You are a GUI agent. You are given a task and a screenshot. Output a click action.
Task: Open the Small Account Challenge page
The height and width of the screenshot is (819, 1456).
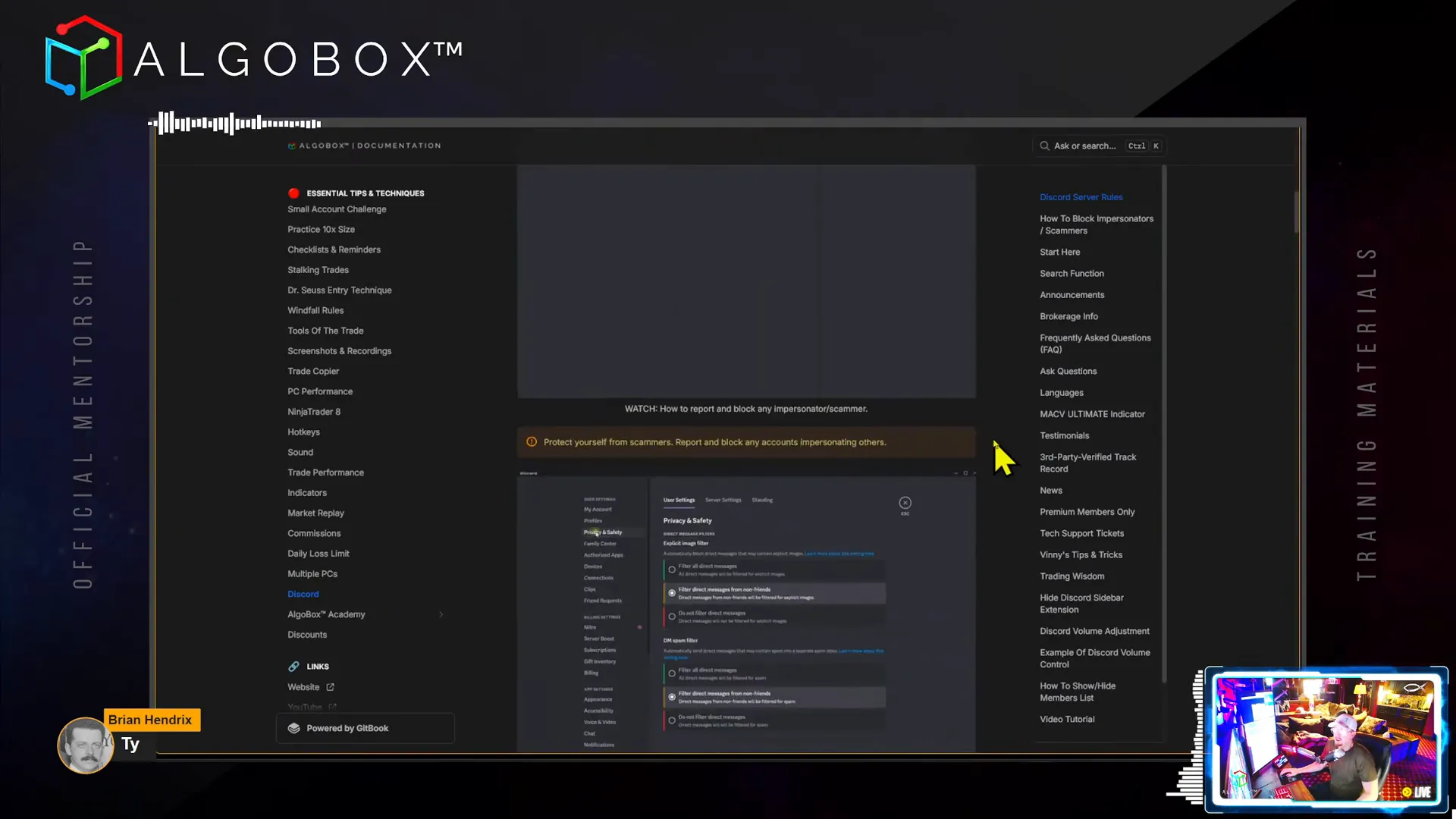tap(337, 209)
